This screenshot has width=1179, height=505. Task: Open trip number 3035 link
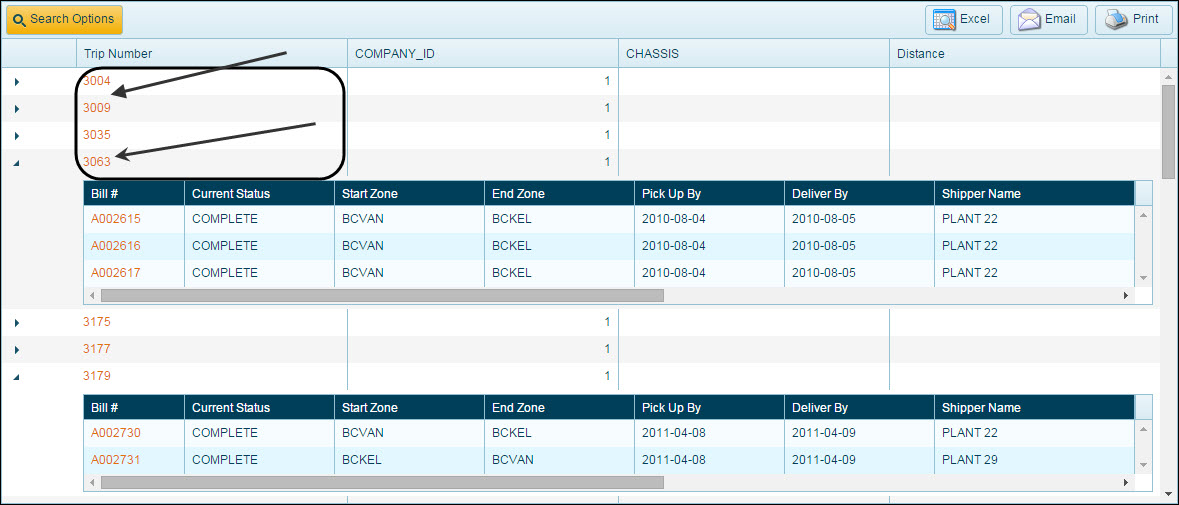pos(97,135)
